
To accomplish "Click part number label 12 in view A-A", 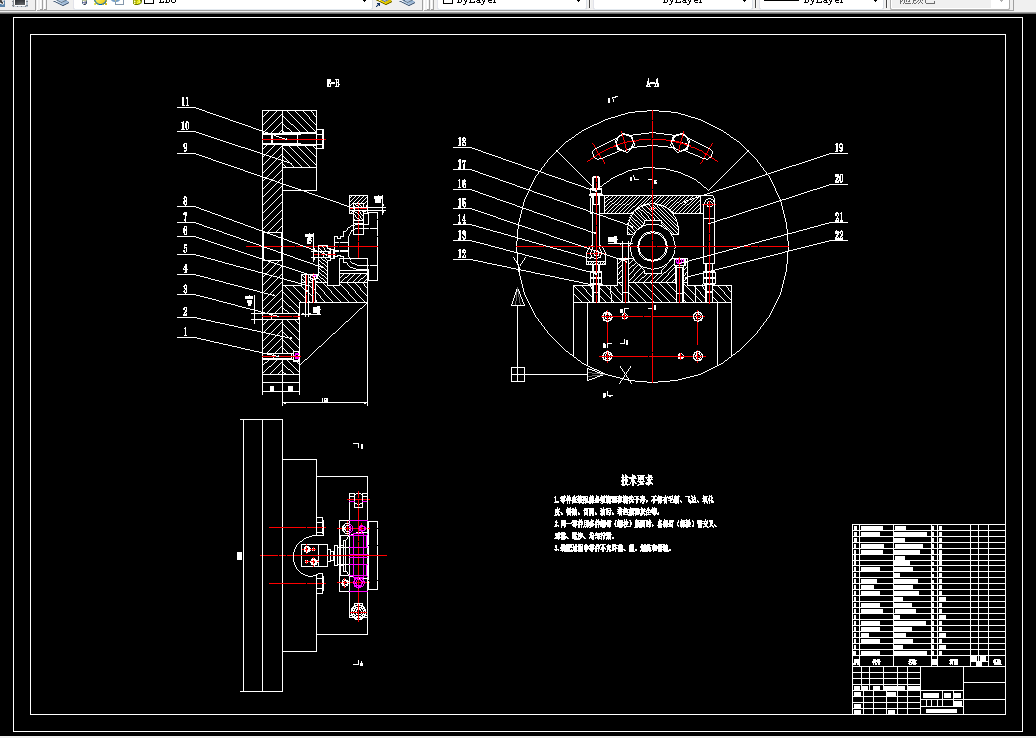I will pos(462,253).
